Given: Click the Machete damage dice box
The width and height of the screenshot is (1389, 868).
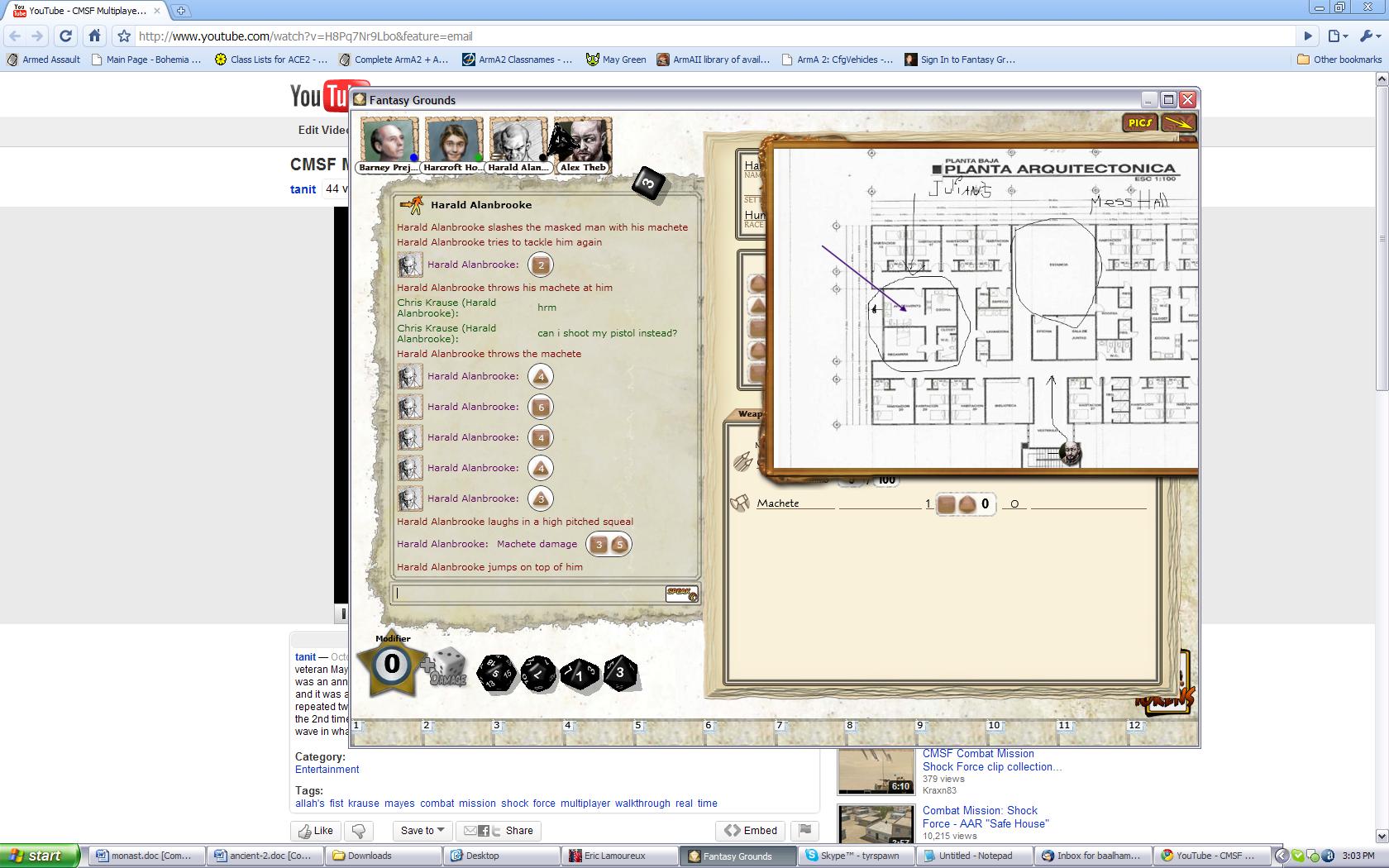Looking at the screenshot, I should 966,503.
